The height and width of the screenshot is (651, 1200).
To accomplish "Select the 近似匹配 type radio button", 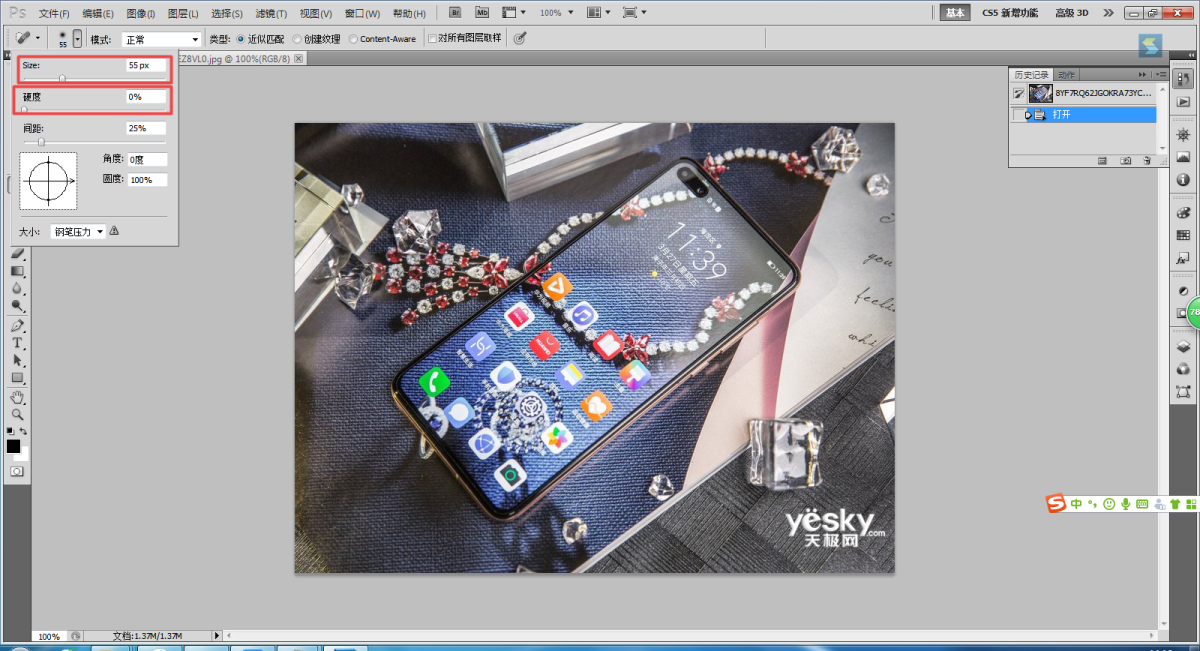I will (x=240, y=39).
